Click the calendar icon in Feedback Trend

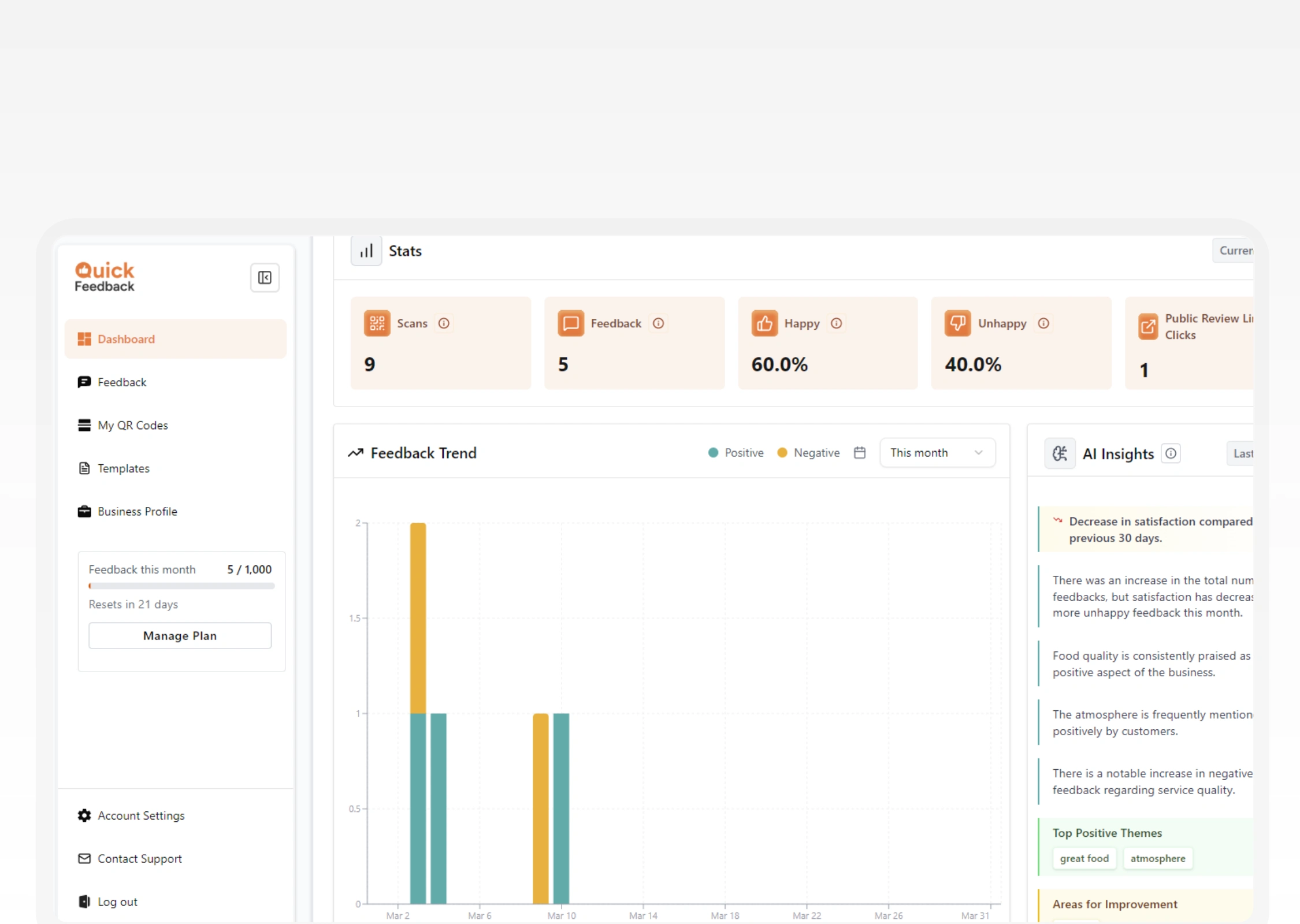pos(860,453)
